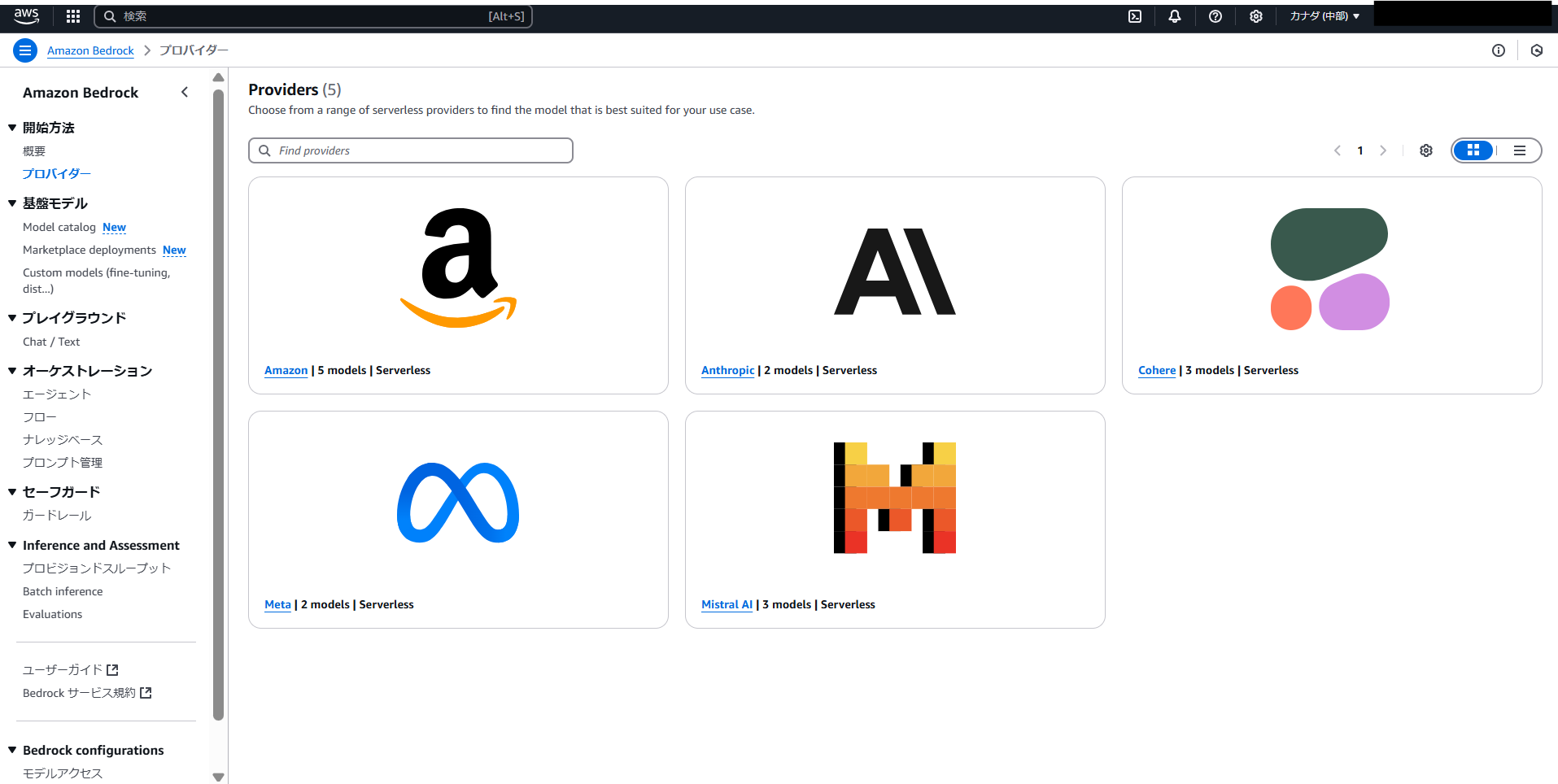Go to next providers page
This screenshot has width=1558, height=784.
[x=1383, y=150]
